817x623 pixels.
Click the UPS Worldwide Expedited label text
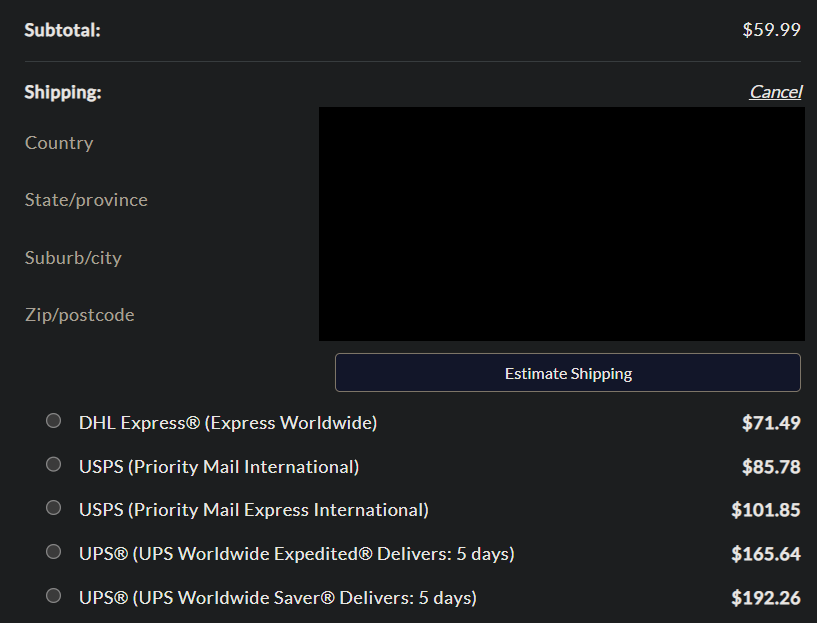point(296,554)
